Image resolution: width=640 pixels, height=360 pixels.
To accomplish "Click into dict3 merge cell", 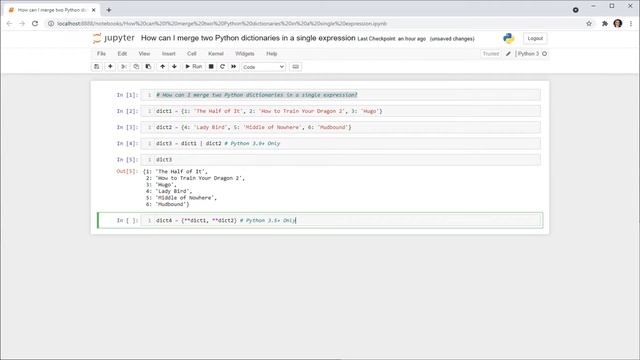I will click(x=340, y=143).
